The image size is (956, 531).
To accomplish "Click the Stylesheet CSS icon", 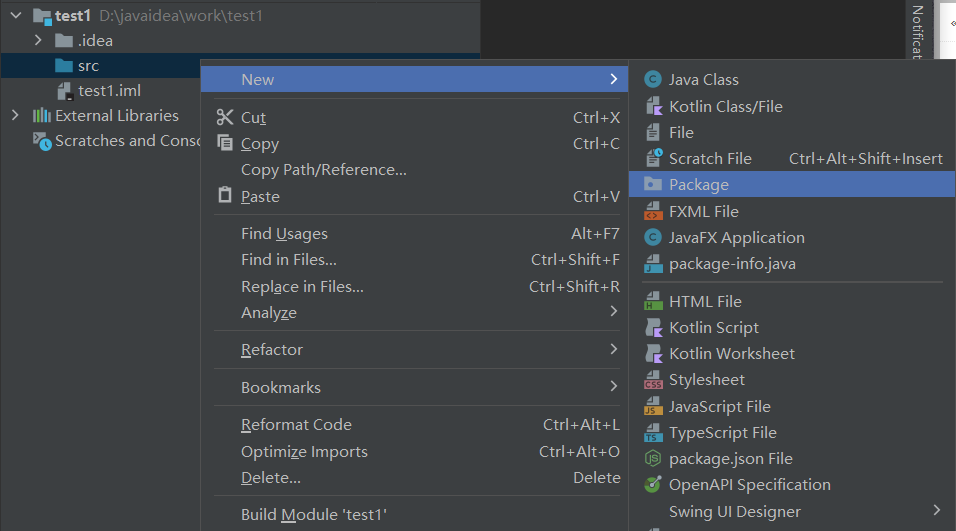I will coord(653,380).
